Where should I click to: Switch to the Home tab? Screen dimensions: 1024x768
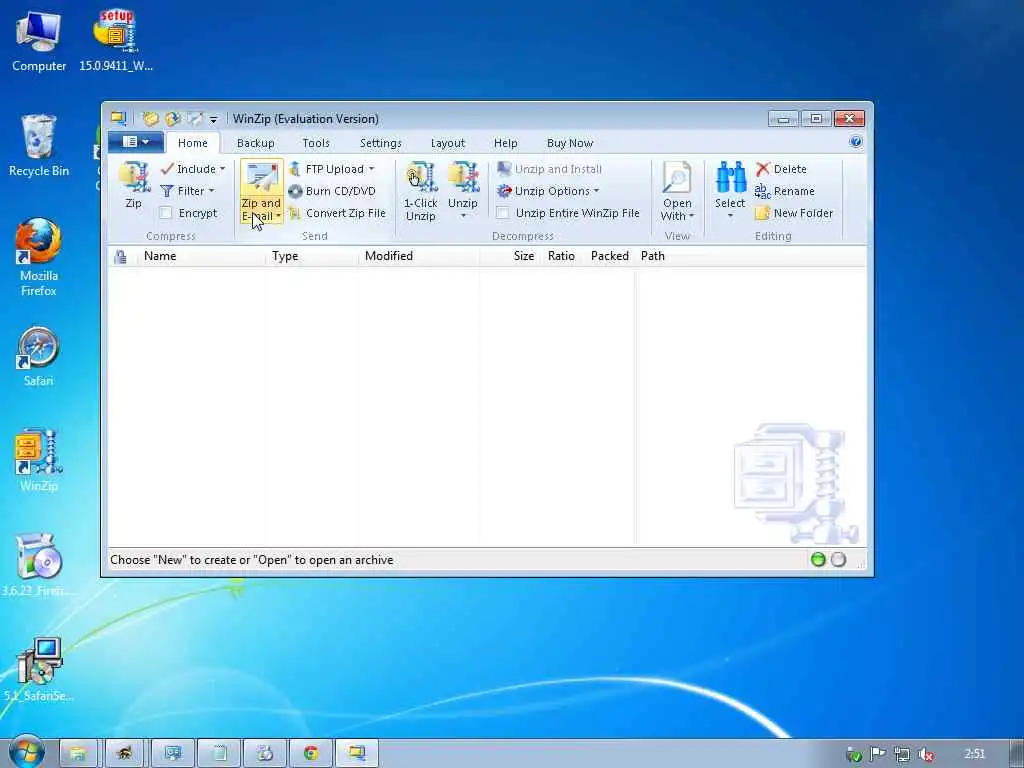click(x=193, y=143)
